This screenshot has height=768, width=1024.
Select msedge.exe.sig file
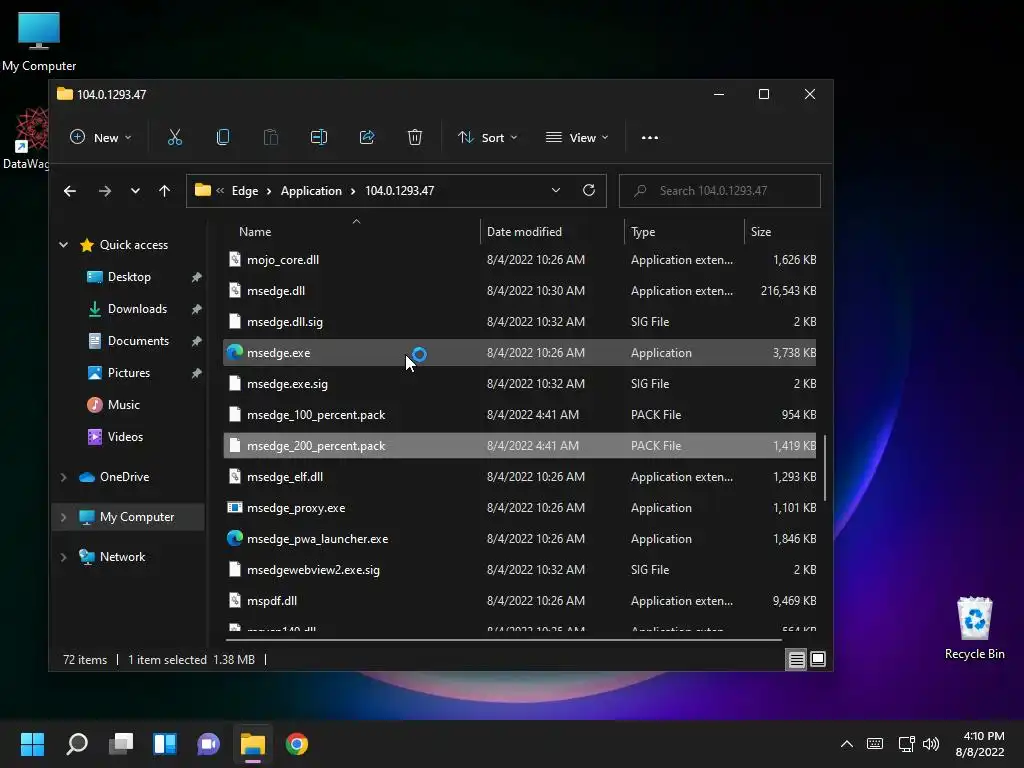(520, 384)
